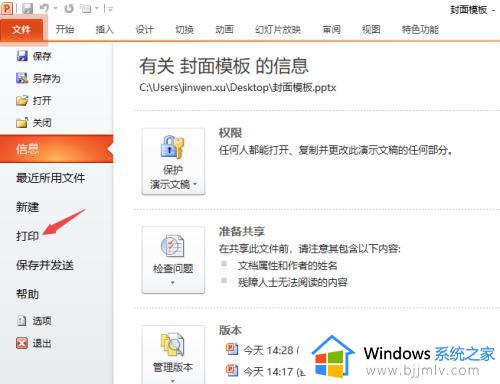Click the file path C:\Users\jinwen.xu\Desktop\封面模板.pptx
This screenshot has width=500, height=384.
click(x=238, y=88)
